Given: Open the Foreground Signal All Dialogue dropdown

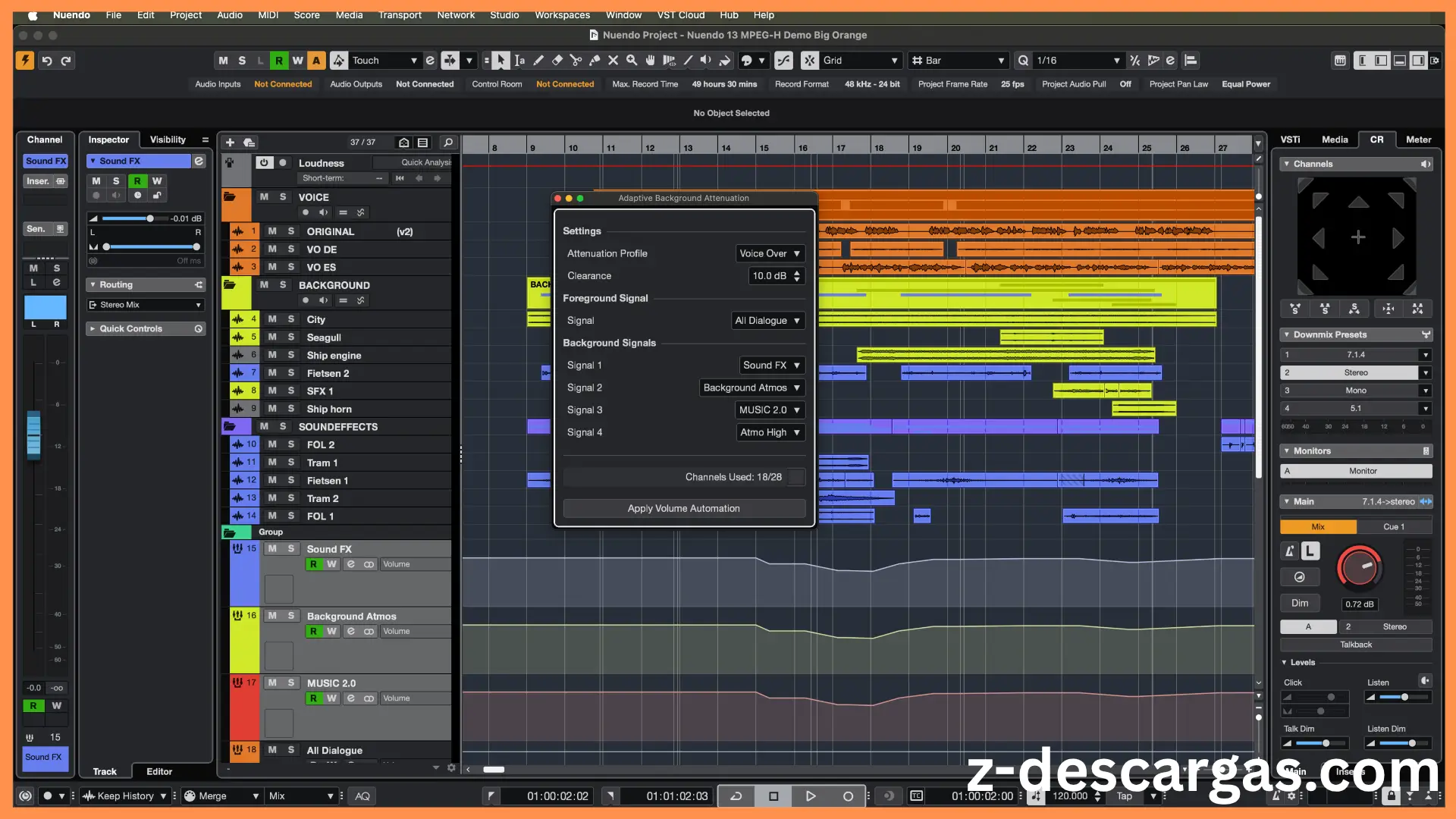Looking at the screenshot, I should pos(767,321).
